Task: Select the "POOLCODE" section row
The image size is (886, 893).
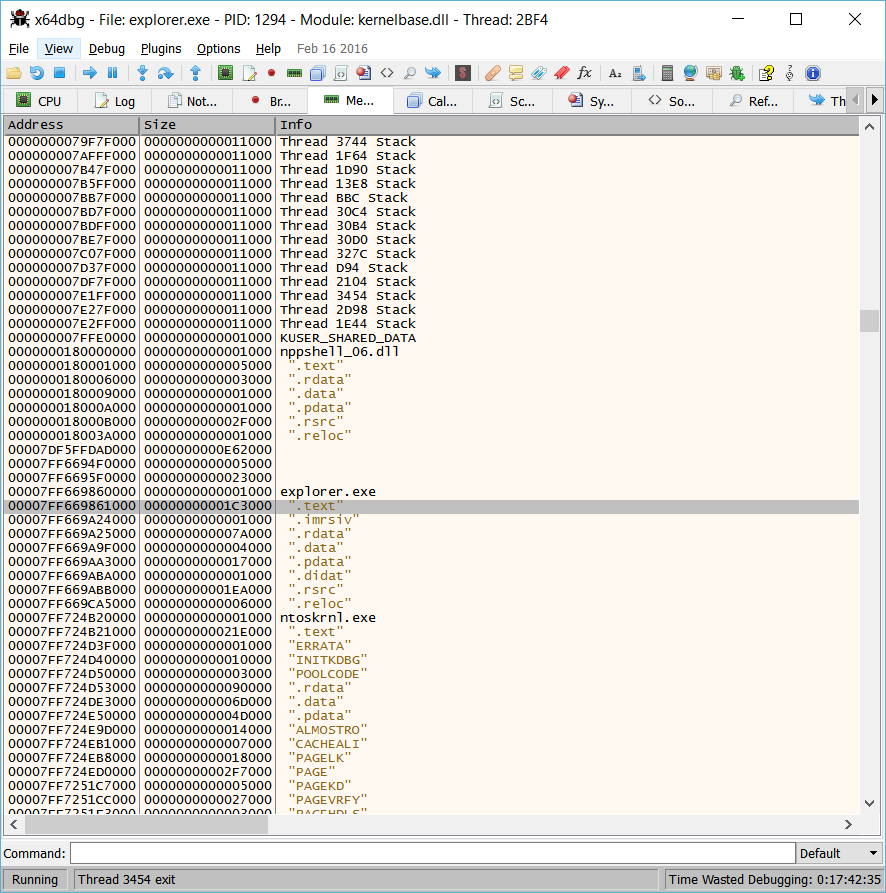Action: pos(432,674)
